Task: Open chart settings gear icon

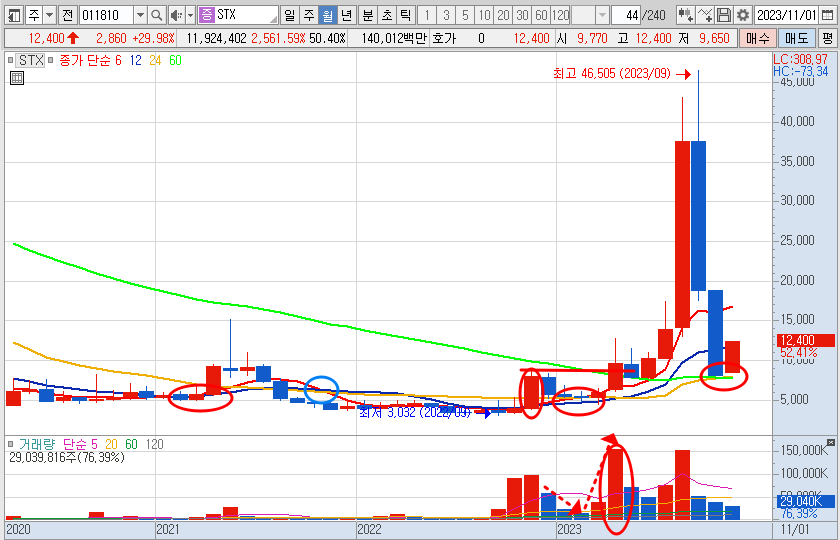Action: point(742,15)
